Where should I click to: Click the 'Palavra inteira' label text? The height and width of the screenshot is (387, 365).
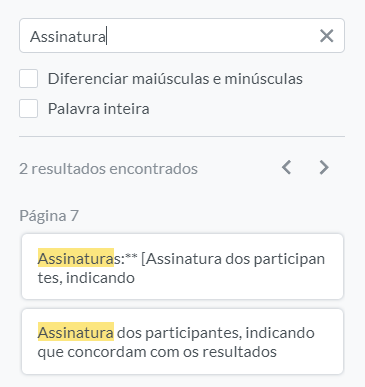pyautogui.click(x=99, y=109)
